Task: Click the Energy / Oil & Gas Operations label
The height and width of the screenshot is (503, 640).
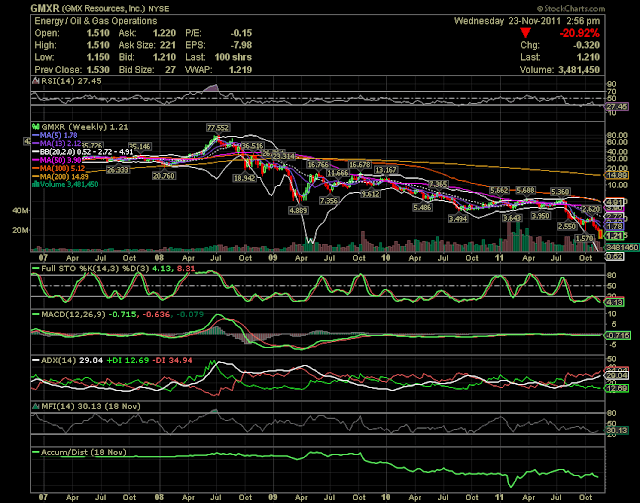Action: pyautogui.click(x=96, y=21)
